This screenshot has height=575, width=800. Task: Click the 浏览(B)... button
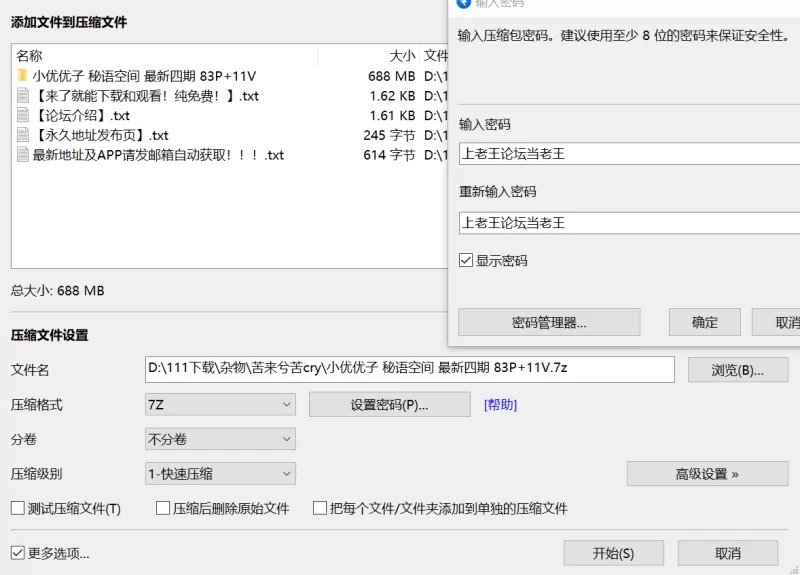(738, 370)
